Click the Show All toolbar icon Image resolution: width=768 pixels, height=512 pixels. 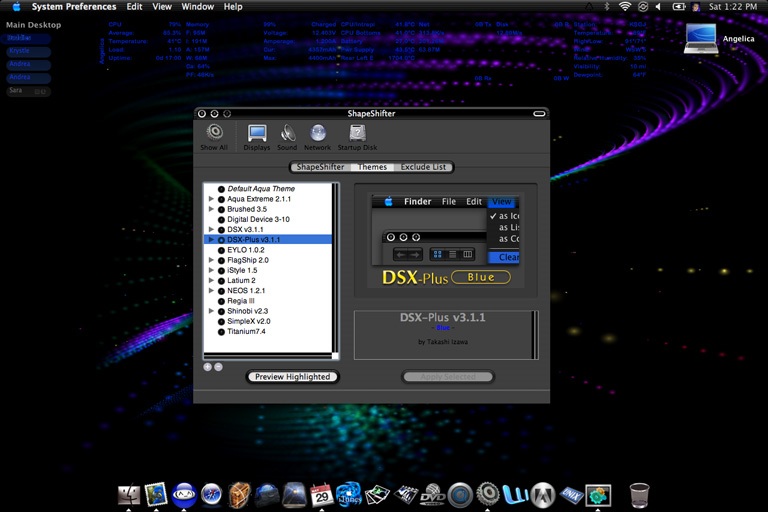coord(214,137)
